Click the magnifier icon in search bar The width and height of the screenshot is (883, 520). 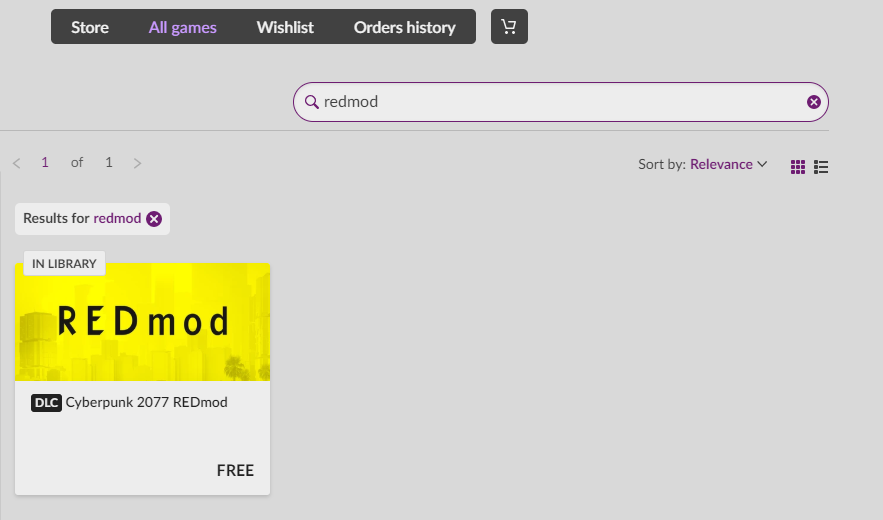(311, 102)
